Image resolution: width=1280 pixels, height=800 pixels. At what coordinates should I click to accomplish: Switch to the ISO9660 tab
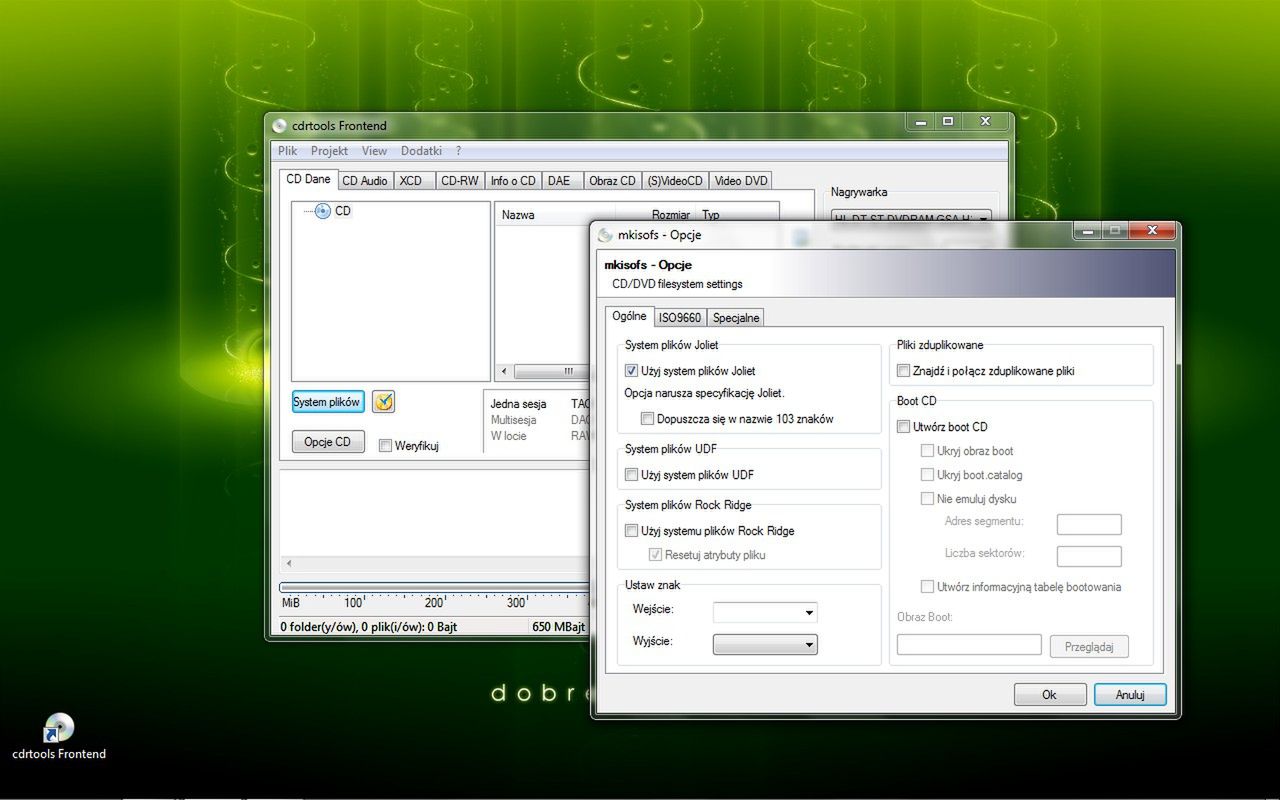coord(679,318)
